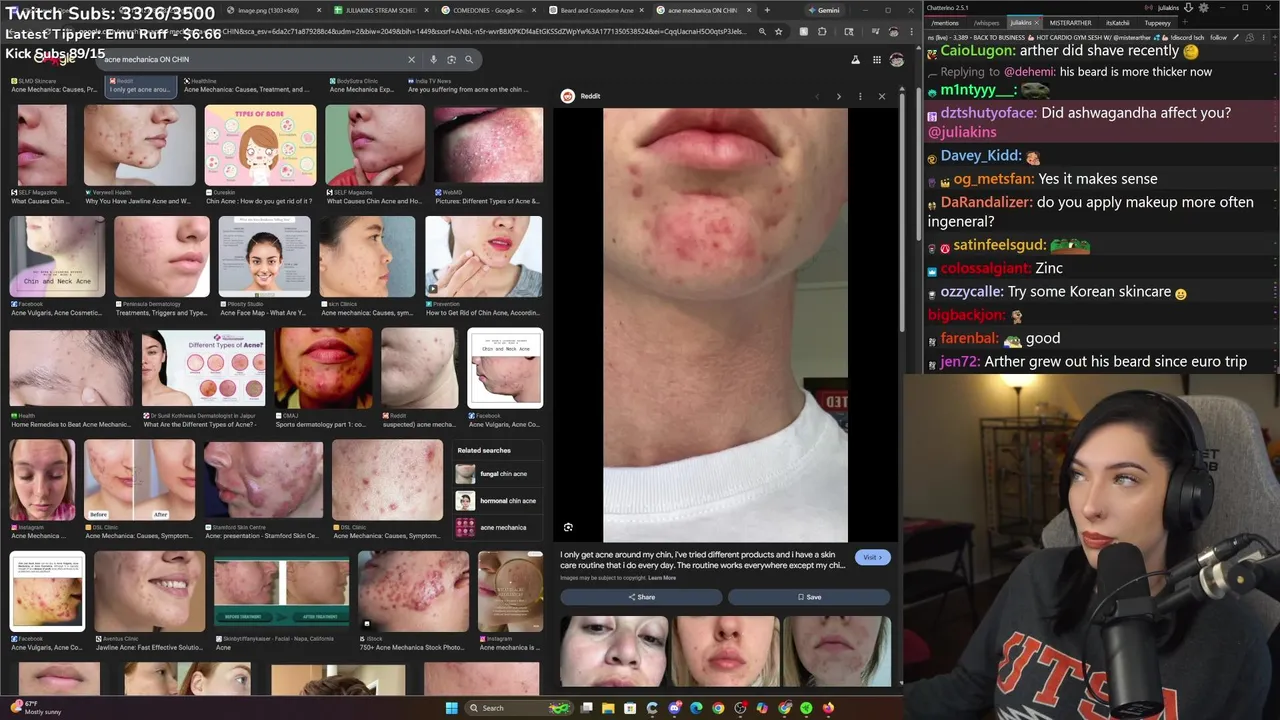This screenshot has height=720, width=1280.
Task: Follow the Learn More copyright link
Action: pyautogui.click(x=662, y=578)
